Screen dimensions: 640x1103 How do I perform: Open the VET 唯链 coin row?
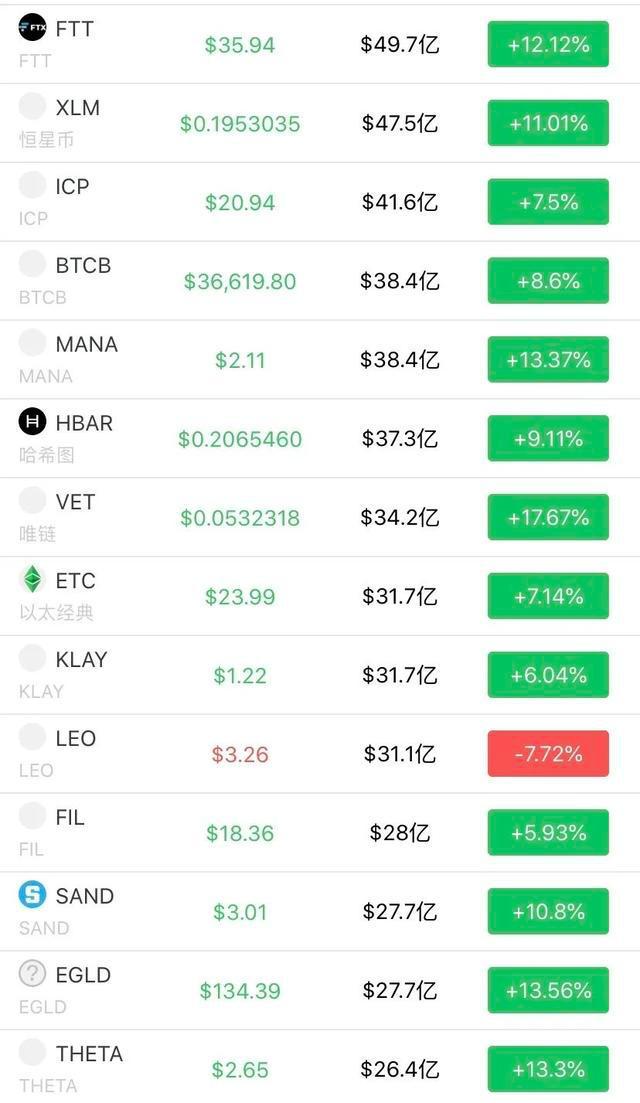click(x=320, y=517)
